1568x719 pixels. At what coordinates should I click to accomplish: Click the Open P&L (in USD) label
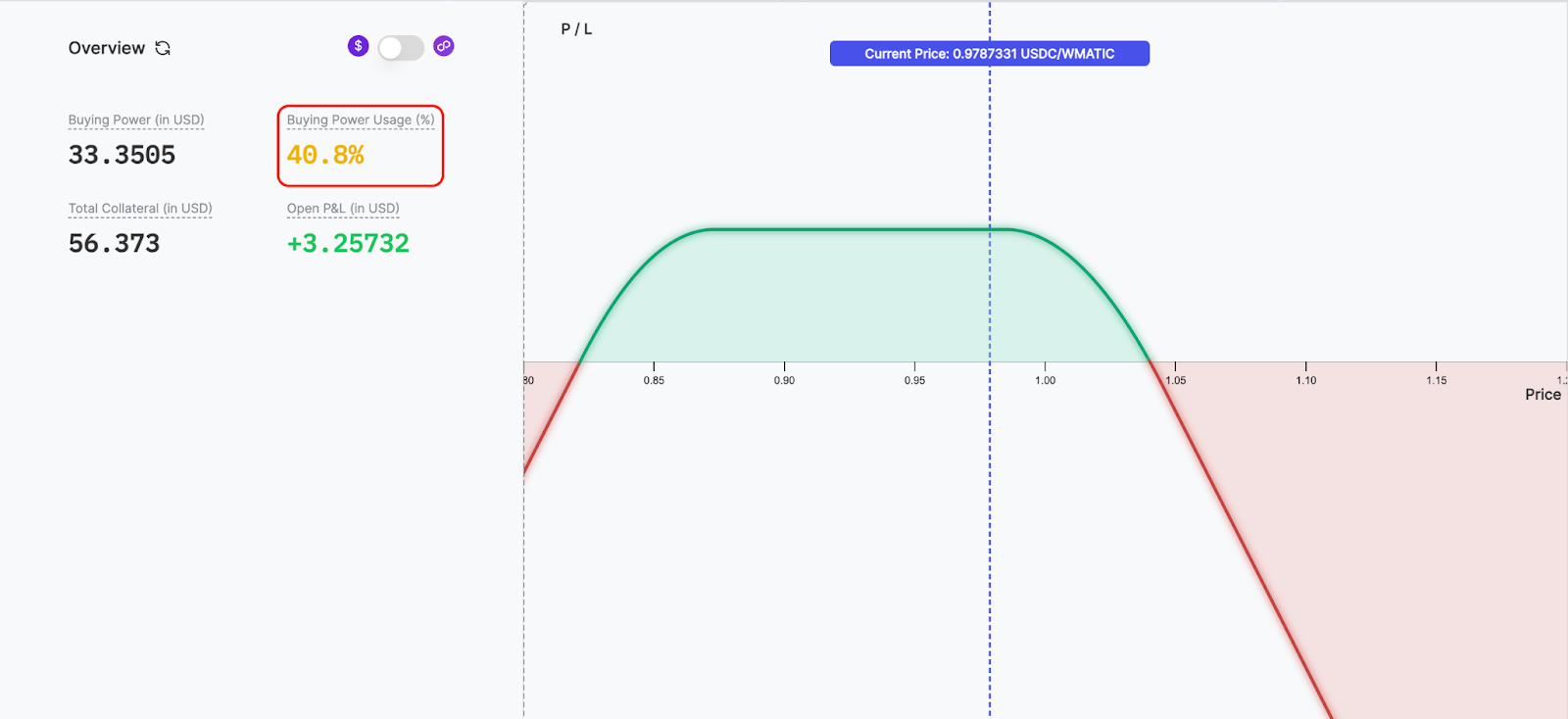pyautogui.click(x=343, y=209)
